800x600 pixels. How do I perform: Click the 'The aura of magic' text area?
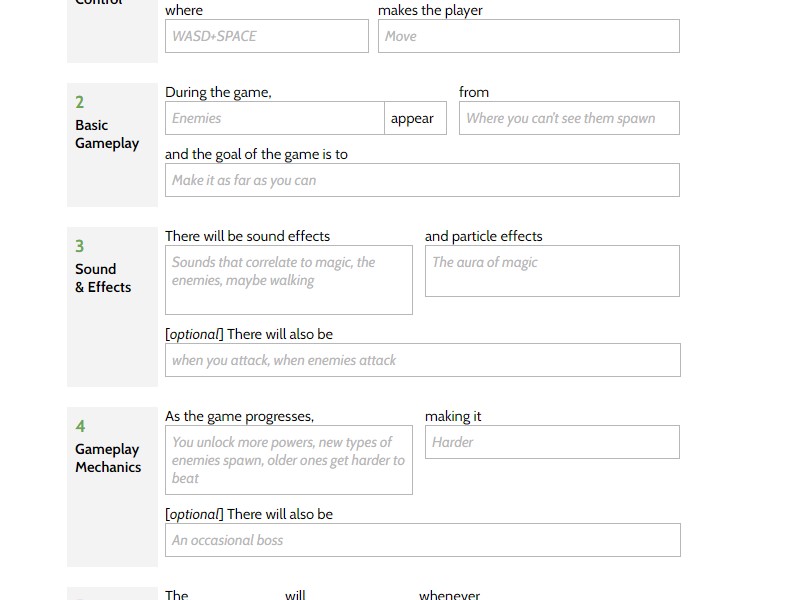pos(551,271)
